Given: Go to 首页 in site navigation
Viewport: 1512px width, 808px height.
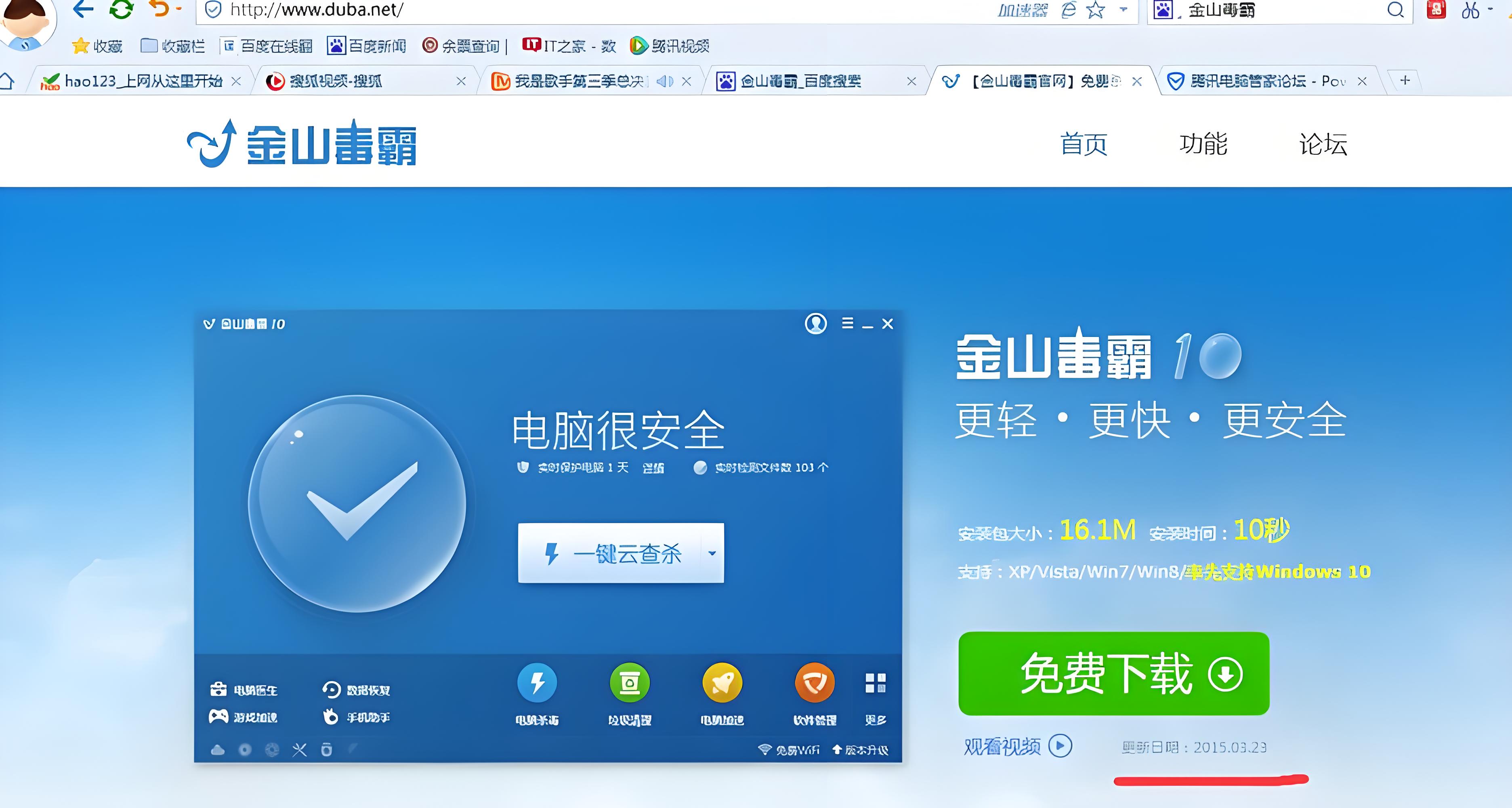Looking at the screenshot, I should coord(1084,144).
